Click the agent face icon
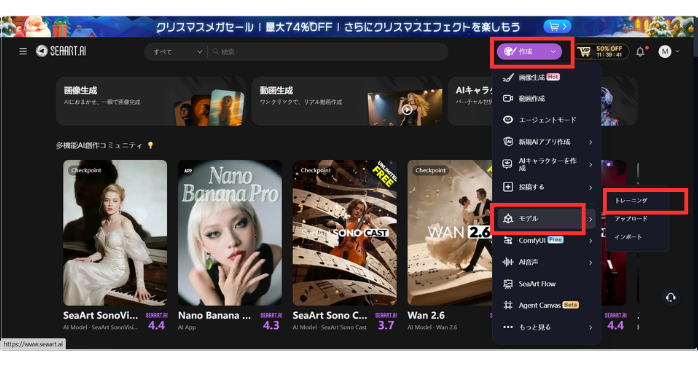 508,120
